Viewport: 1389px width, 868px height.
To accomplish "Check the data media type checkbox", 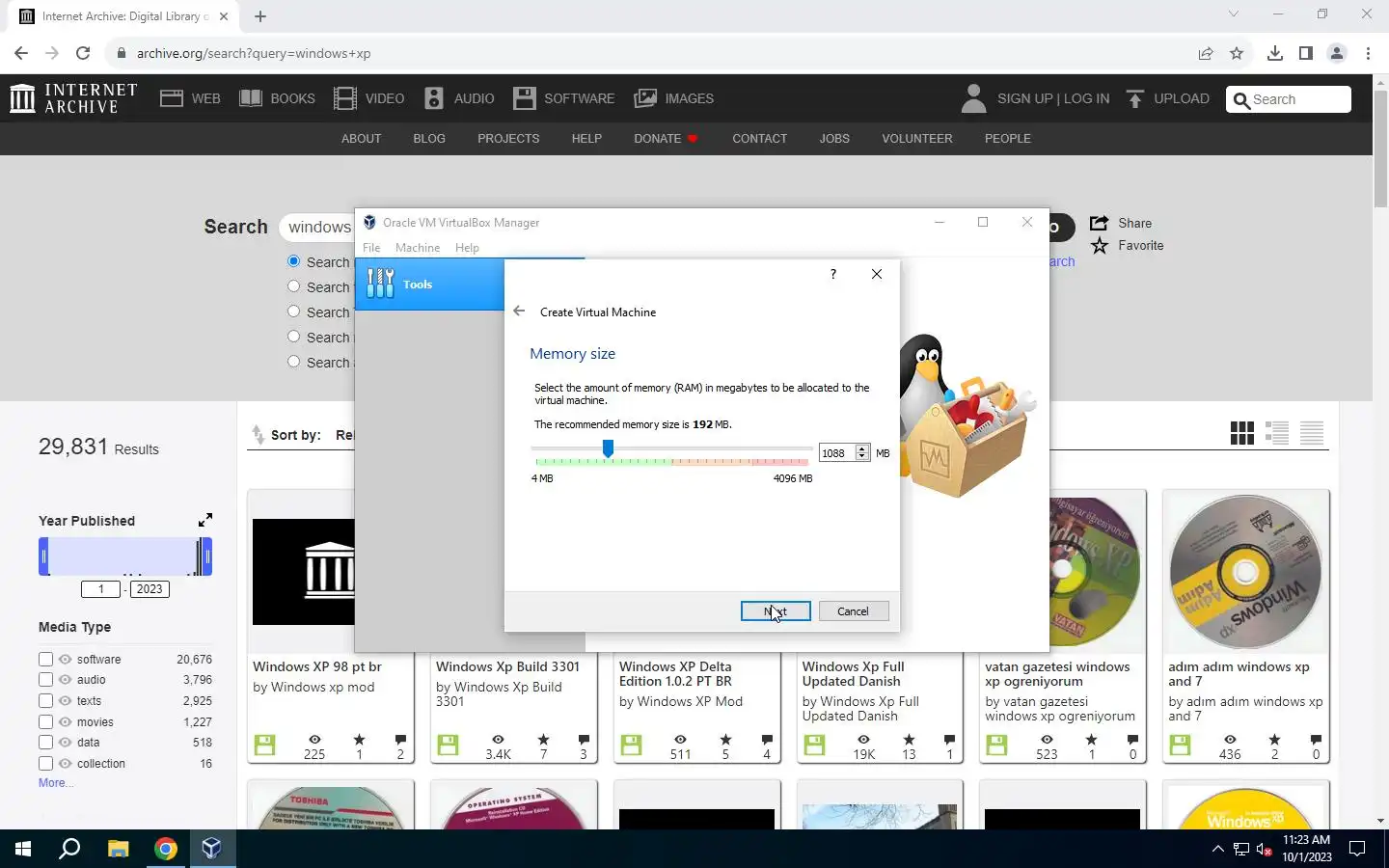I will [x=45, y=743].
